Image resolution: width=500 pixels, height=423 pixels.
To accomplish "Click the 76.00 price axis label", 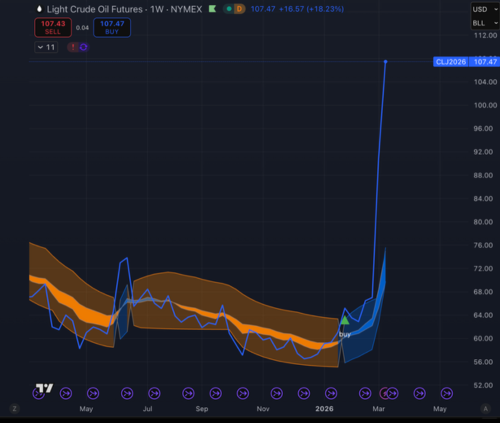I will (x=483, y=245).
